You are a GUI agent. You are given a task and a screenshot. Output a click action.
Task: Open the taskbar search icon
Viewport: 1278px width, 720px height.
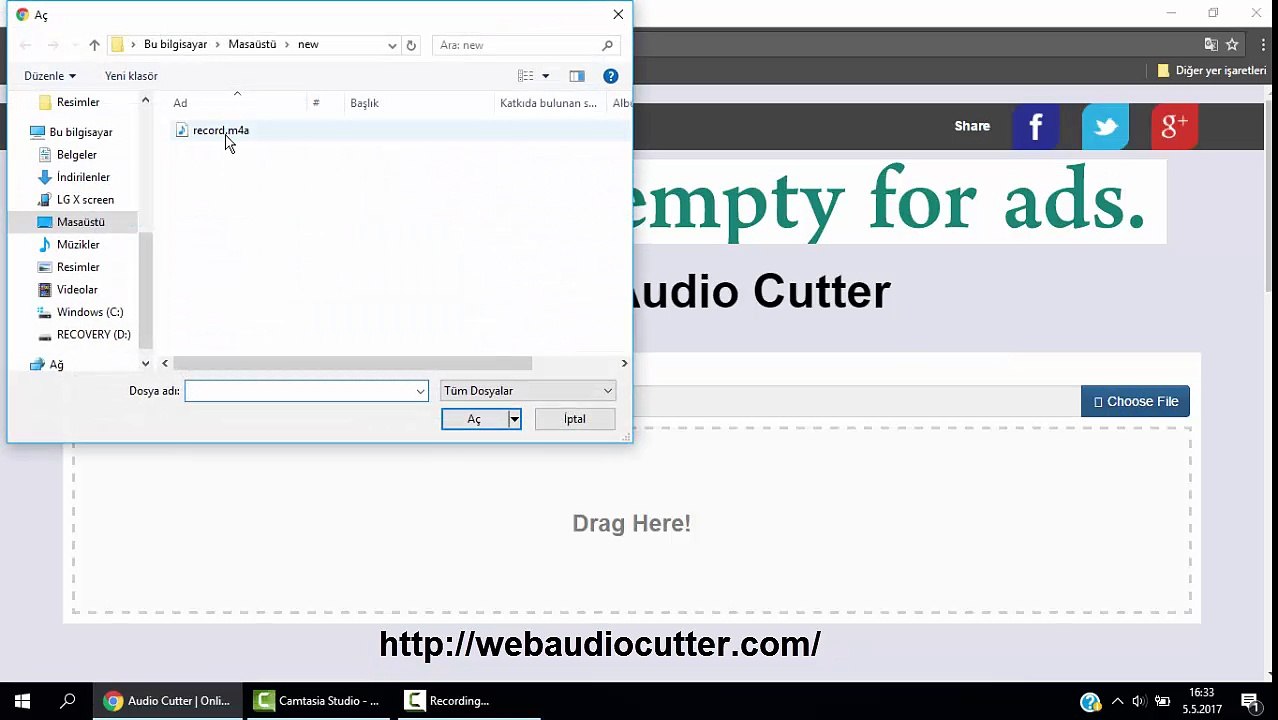pyautogui.click(x=68, y=701)
